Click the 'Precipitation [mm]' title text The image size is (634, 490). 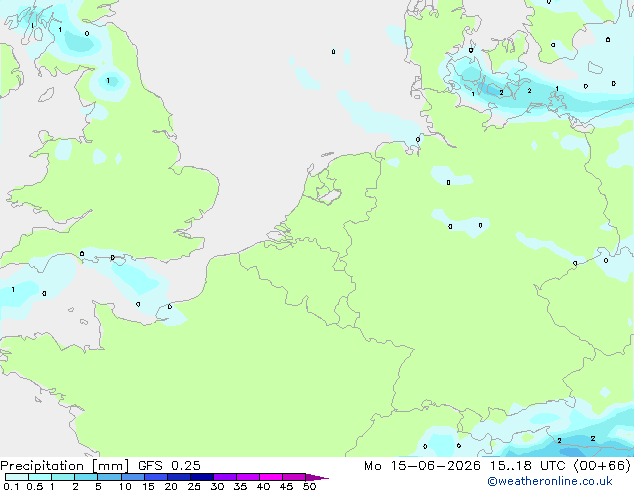65,466
